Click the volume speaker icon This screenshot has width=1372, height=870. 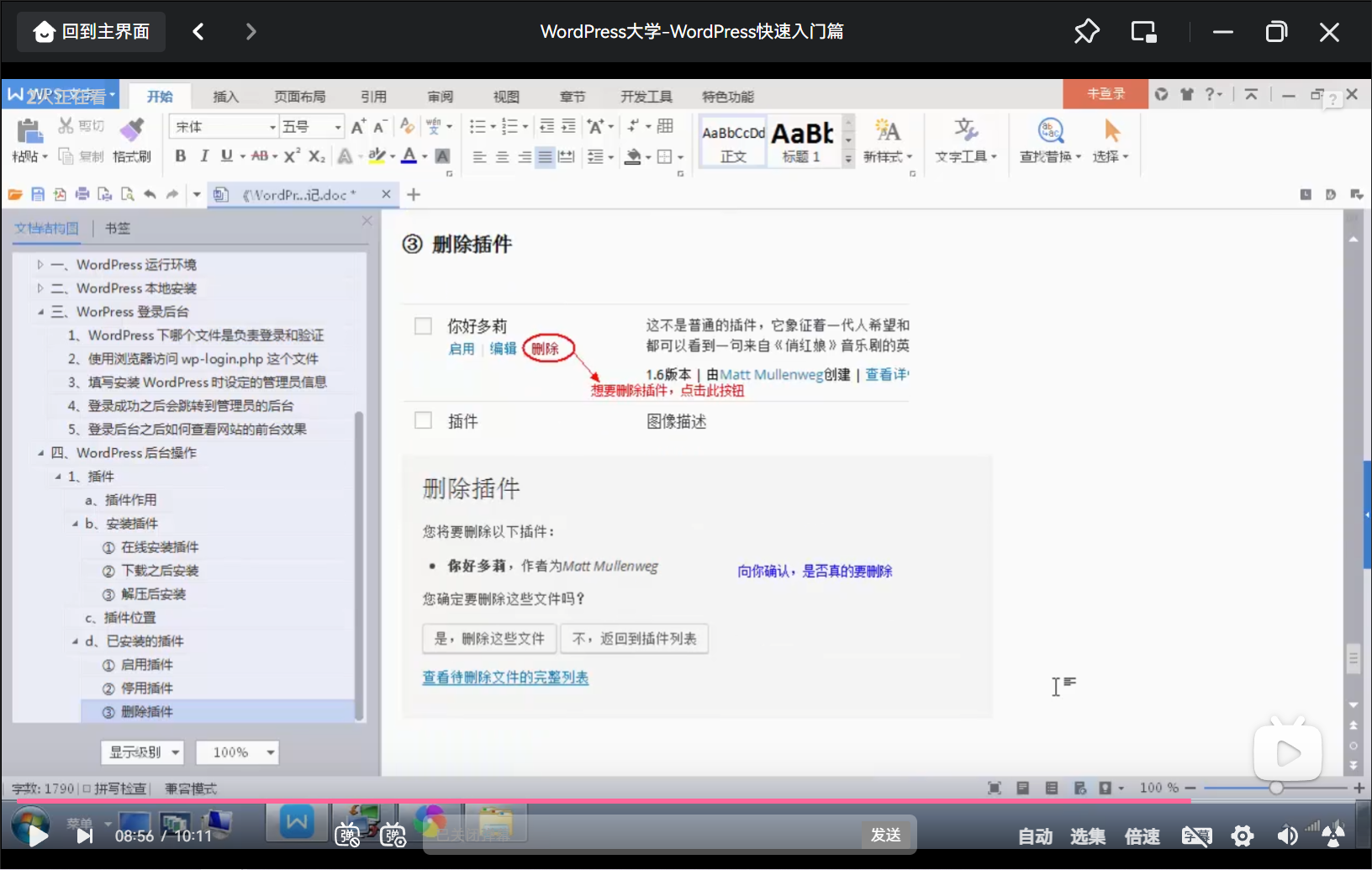tap(1286, 836)
